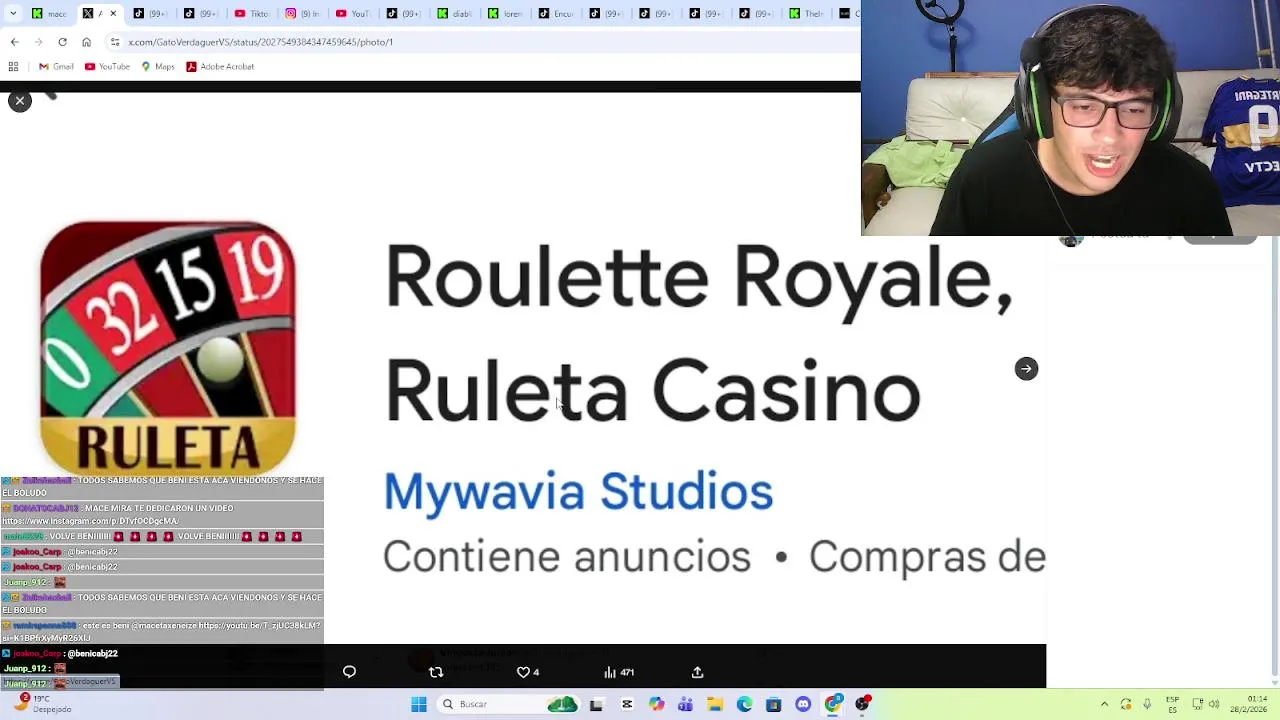Open the Gmail bookmark

click(x=56, y=66)
